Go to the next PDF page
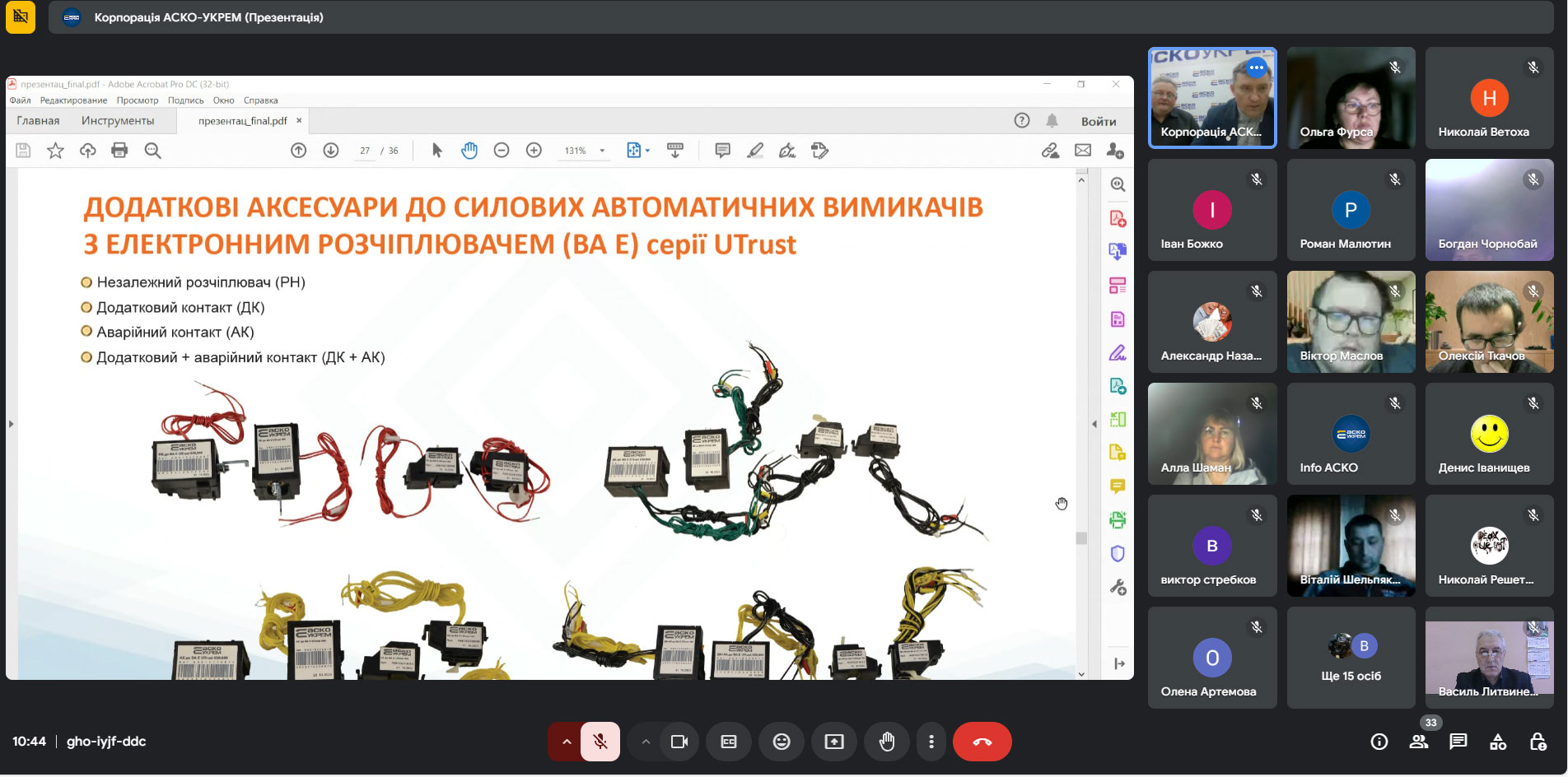Viewport: 1568px width, 777px height. [x=331, y=151]
